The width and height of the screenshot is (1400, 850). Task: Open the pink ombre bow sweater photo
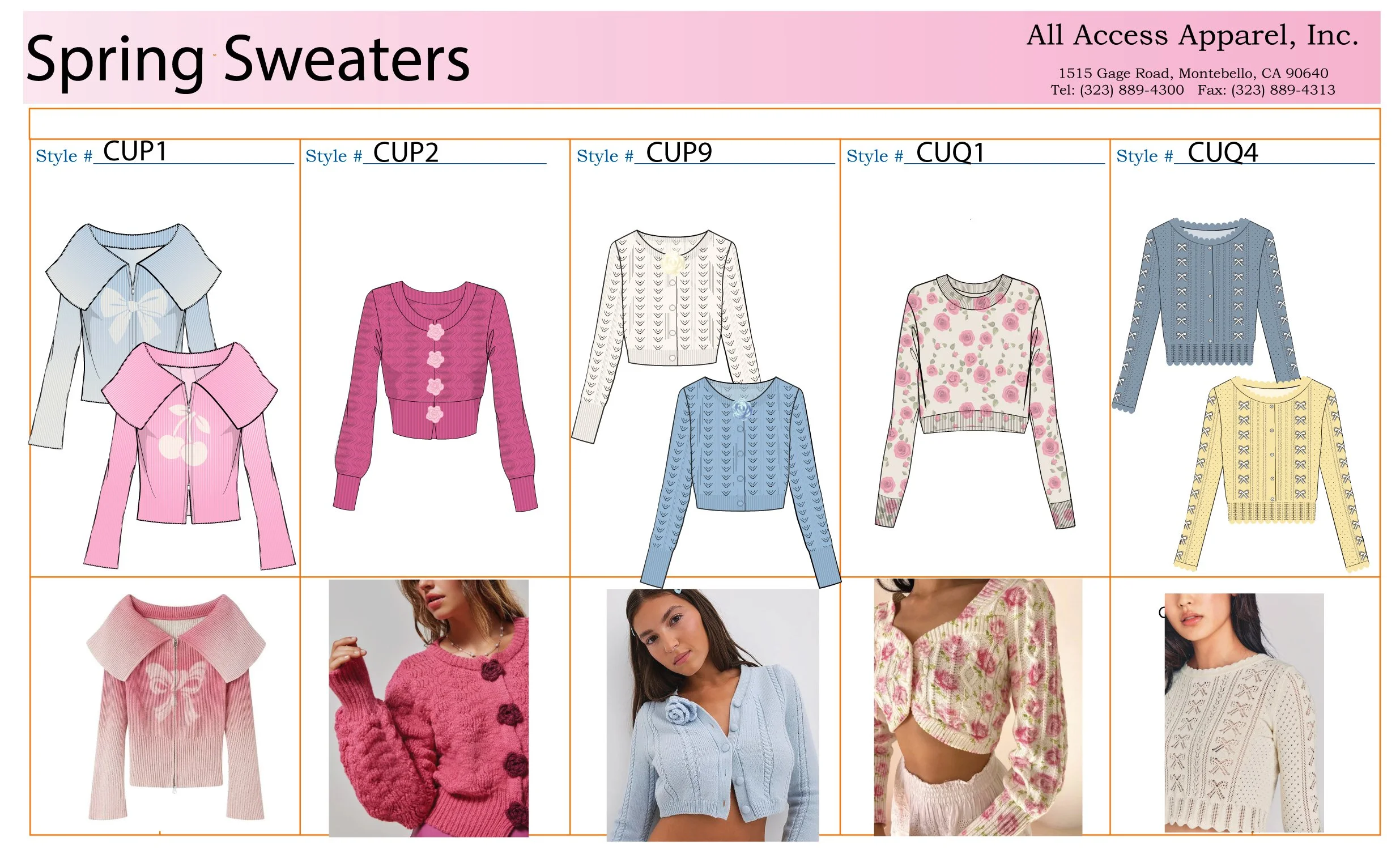point(176,707)
